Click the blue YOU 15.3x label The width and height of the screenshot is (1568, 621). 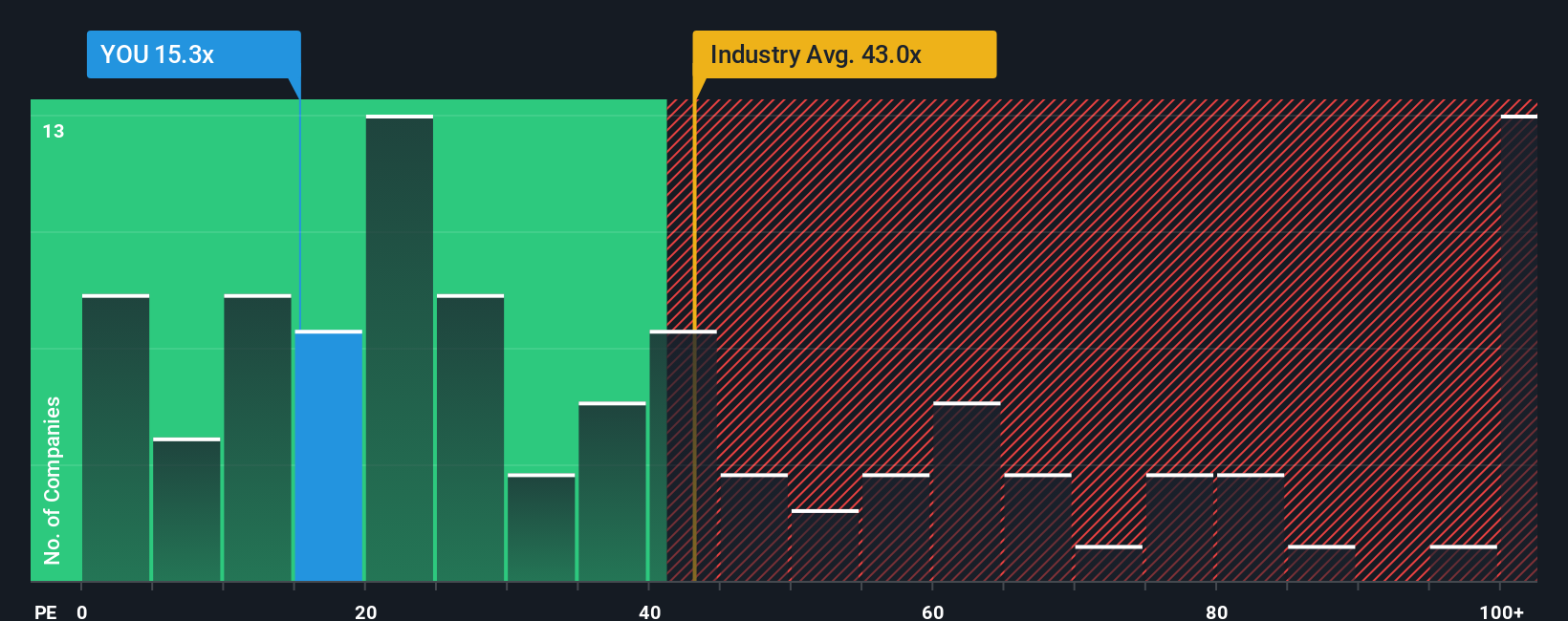[x=194, y=54]
